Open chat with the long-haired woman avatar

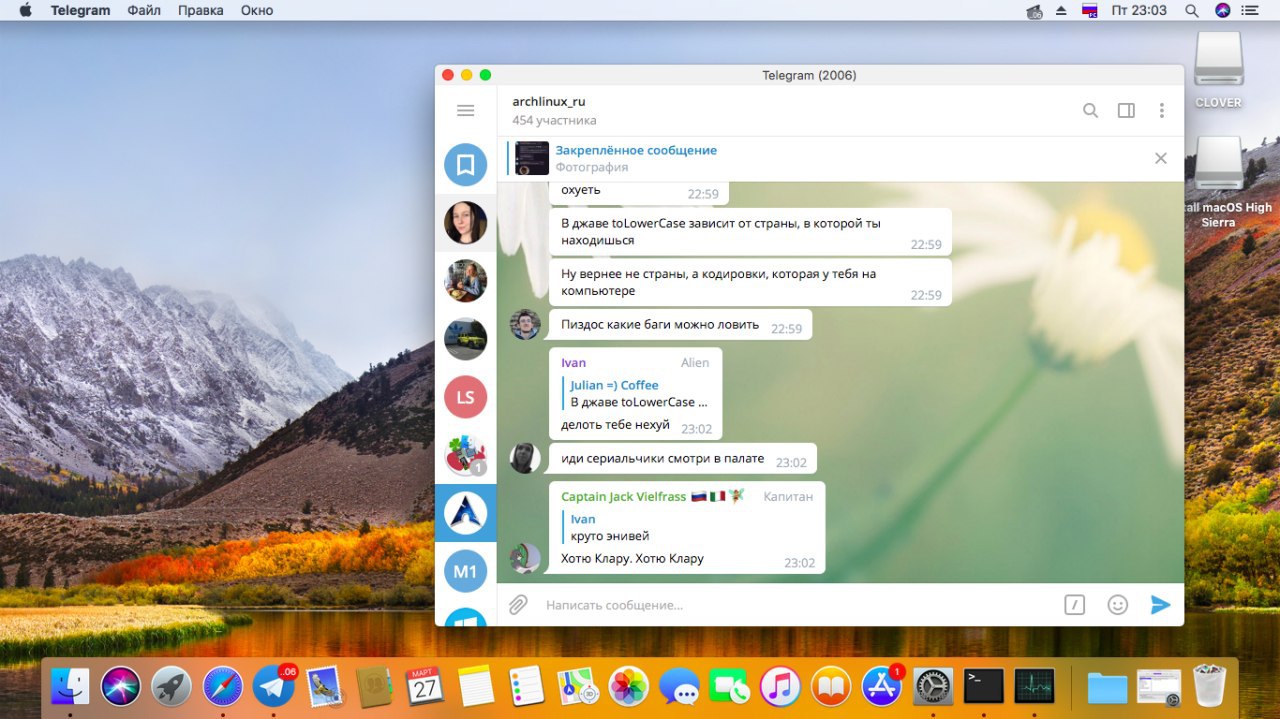465,223
